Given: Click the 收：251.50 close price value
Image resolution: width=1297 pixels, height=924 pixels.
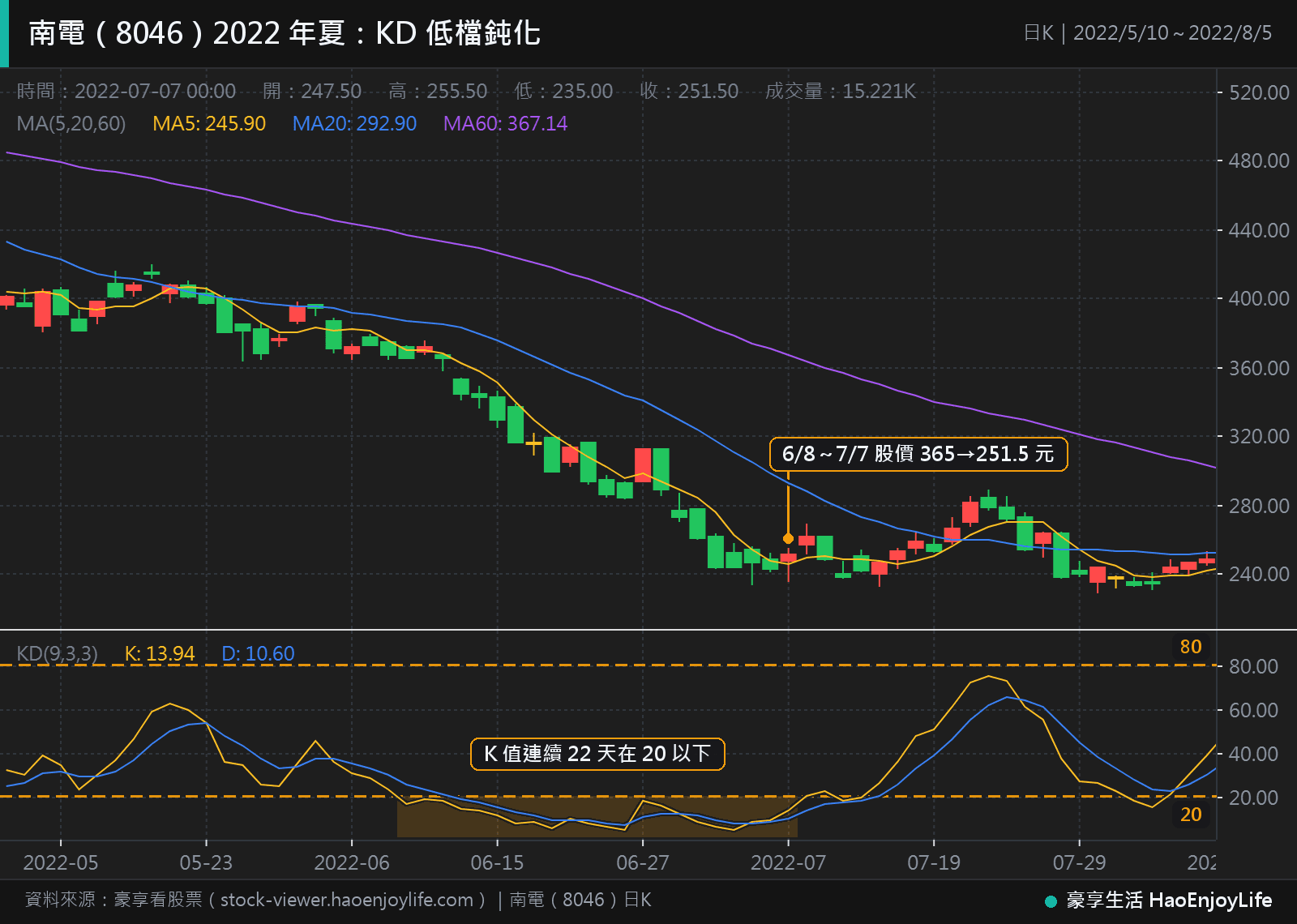Looking at the screenshot, I should (x=689, y=91).
